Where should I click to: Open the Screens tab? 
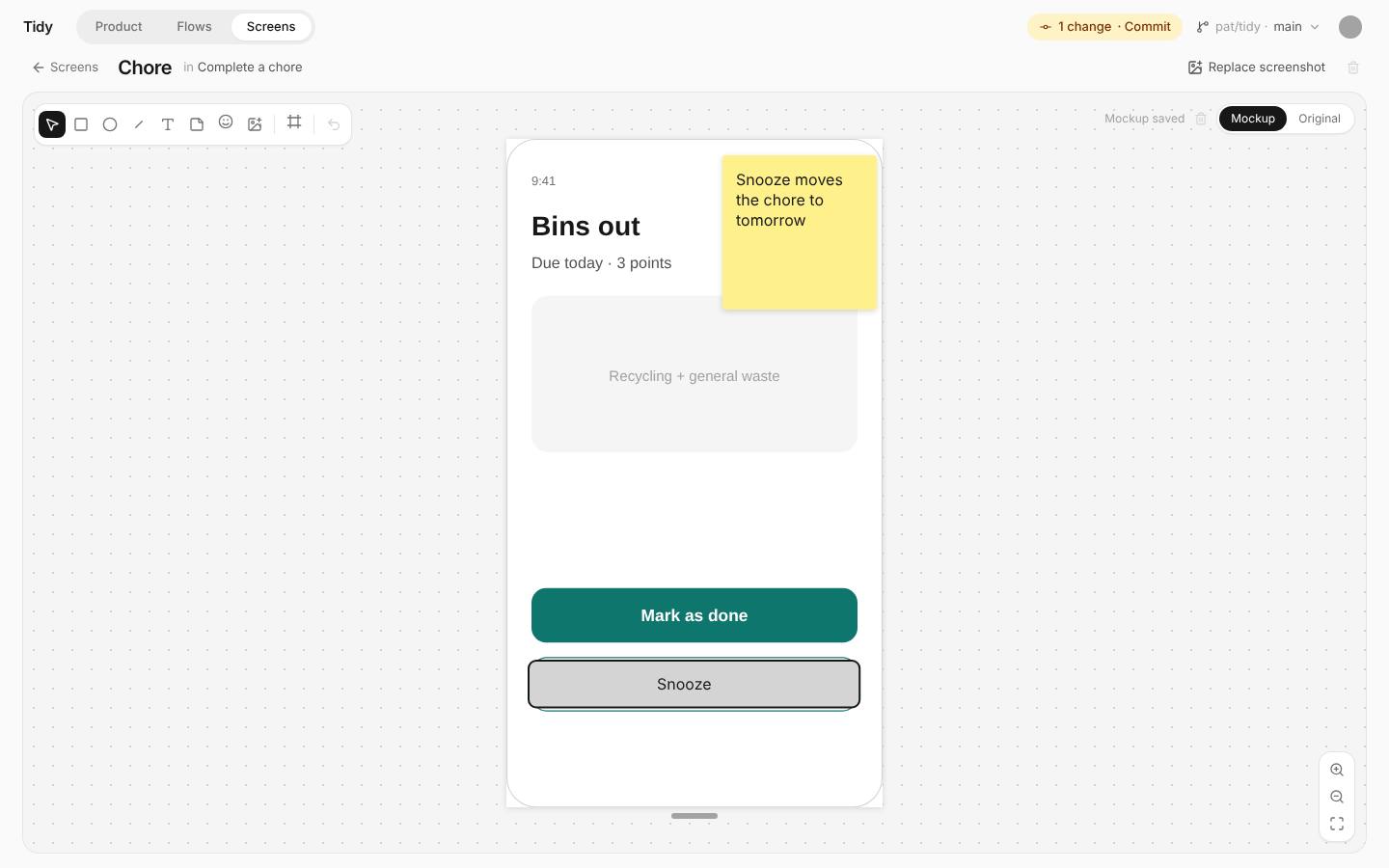[x=271, y=27]
